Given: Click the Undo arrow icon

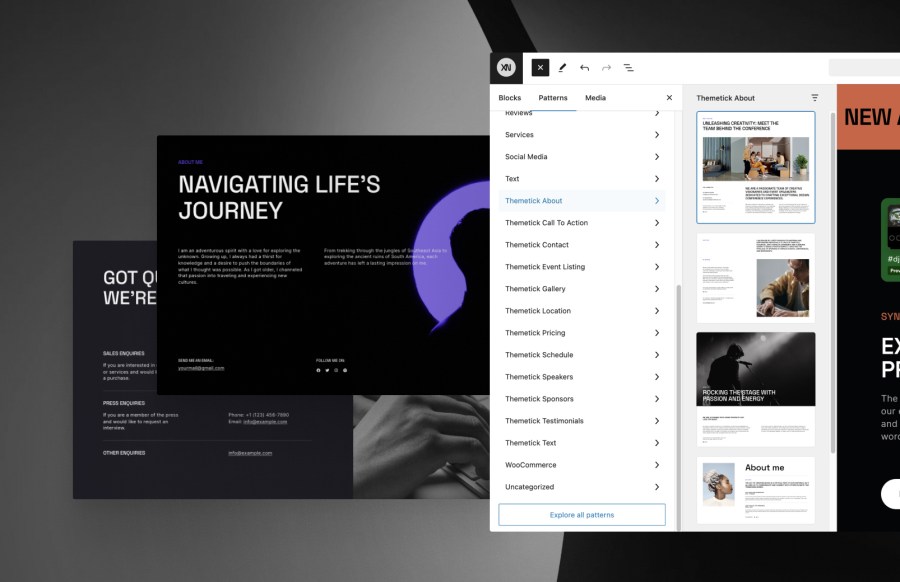Looking at the screenshot, I should coord(584,68).
